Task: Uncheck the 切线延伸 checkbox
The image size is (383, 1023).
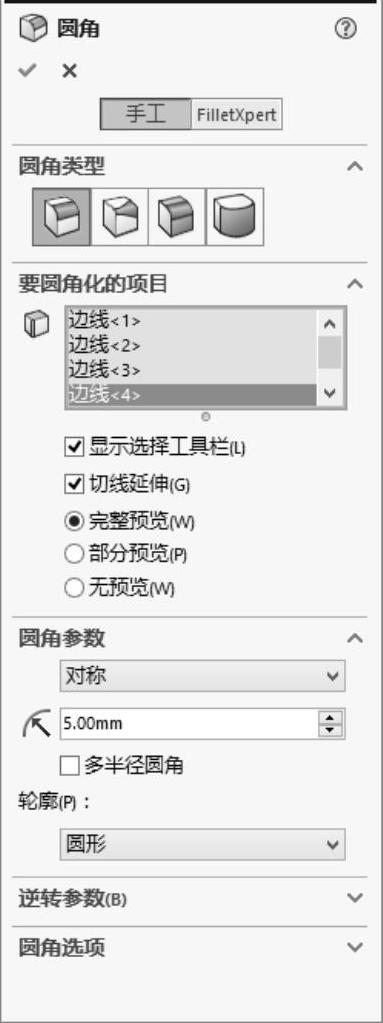Action: pos(74,484)
